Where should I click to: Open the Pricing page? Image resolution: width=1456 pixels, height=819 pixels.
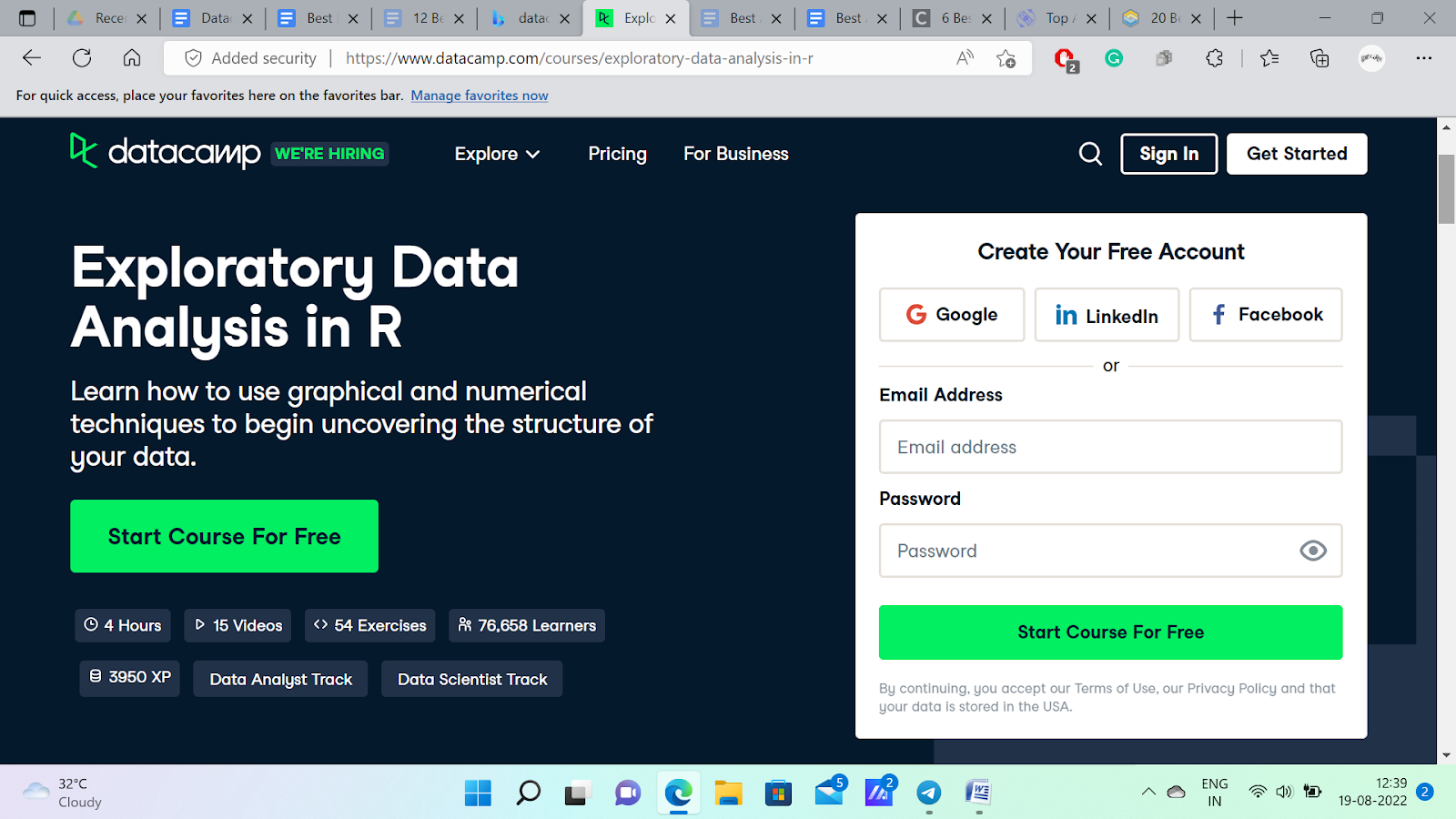pyautogui.click(x=617, y=154)
